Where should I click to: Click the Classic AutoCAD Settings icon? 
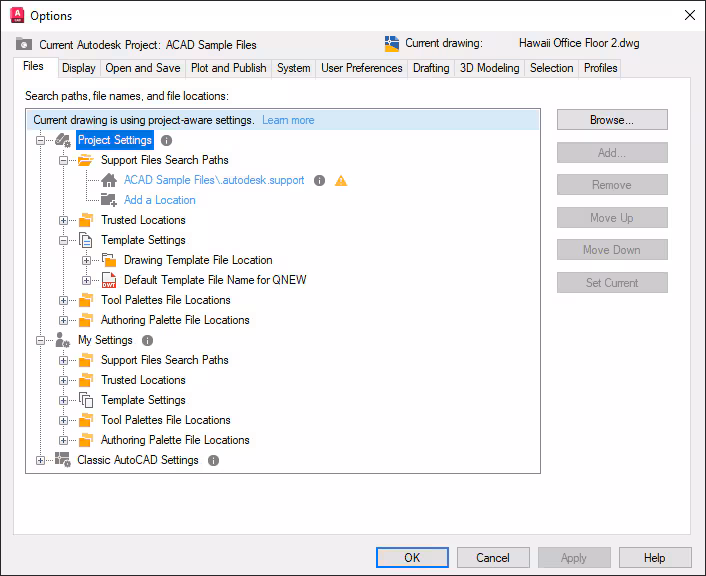point(63,460)
